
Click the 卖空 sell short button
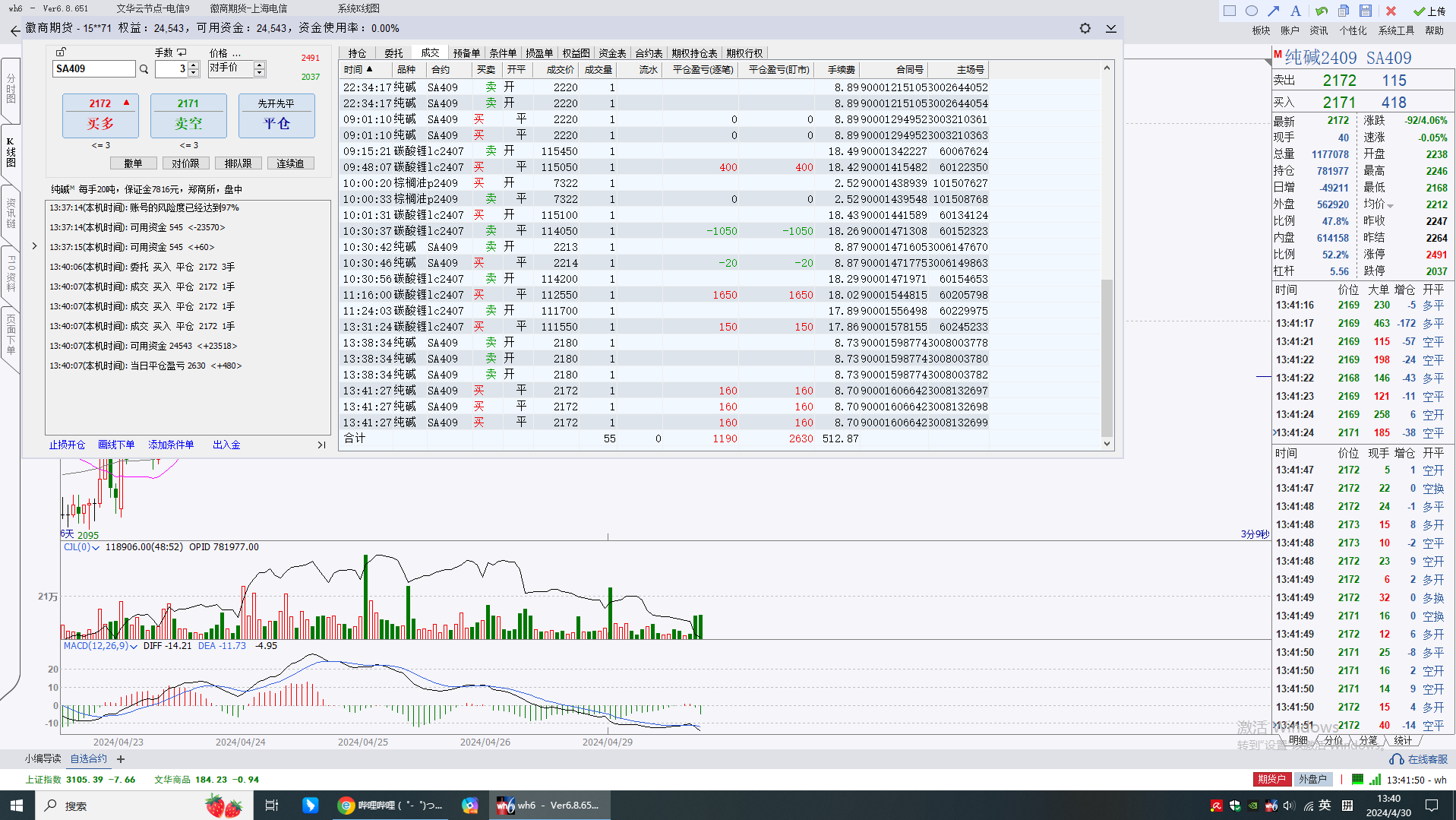188,116
